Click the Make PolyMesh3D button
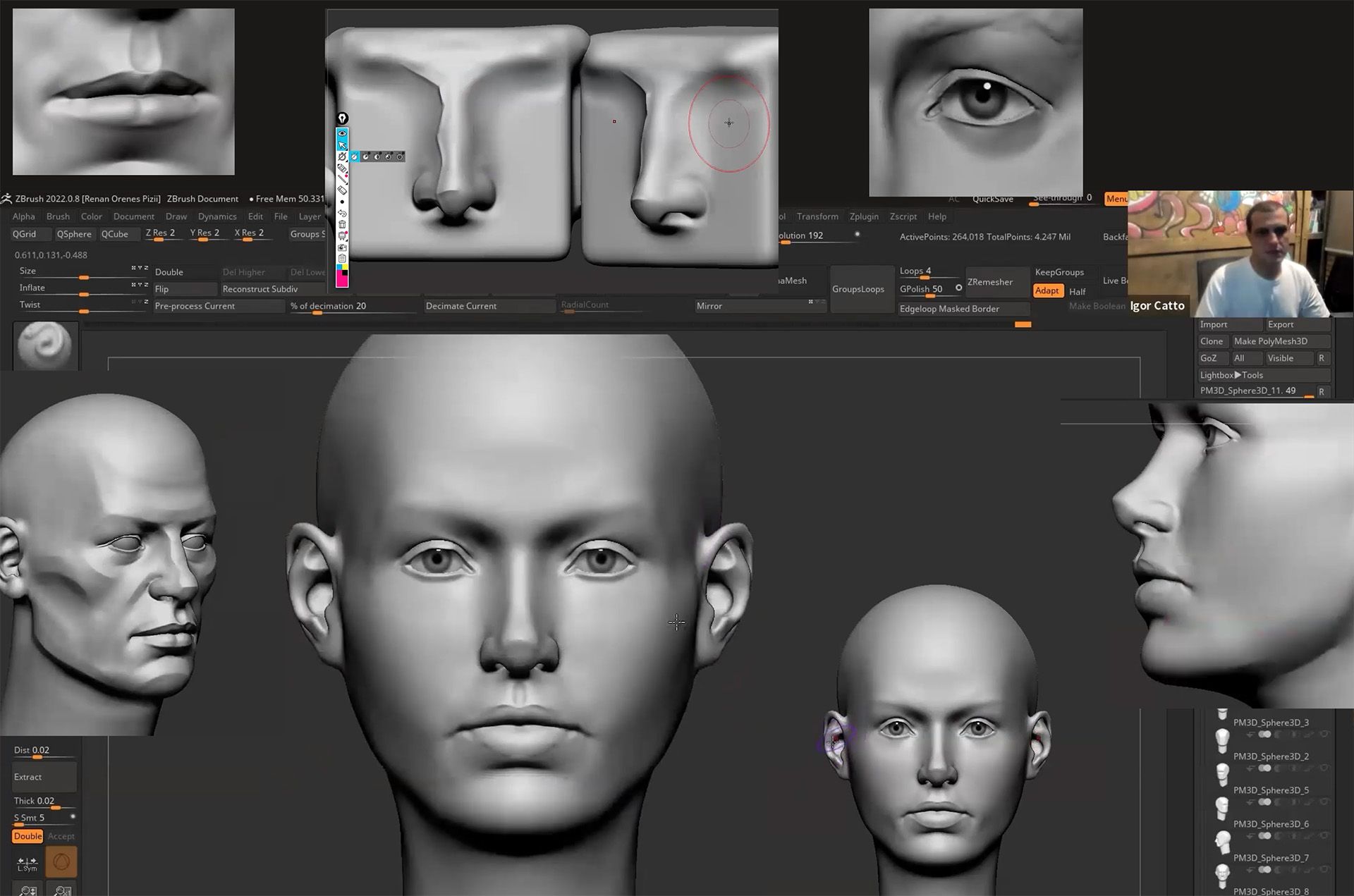Screen dimensions: 1354x896 1270,341
